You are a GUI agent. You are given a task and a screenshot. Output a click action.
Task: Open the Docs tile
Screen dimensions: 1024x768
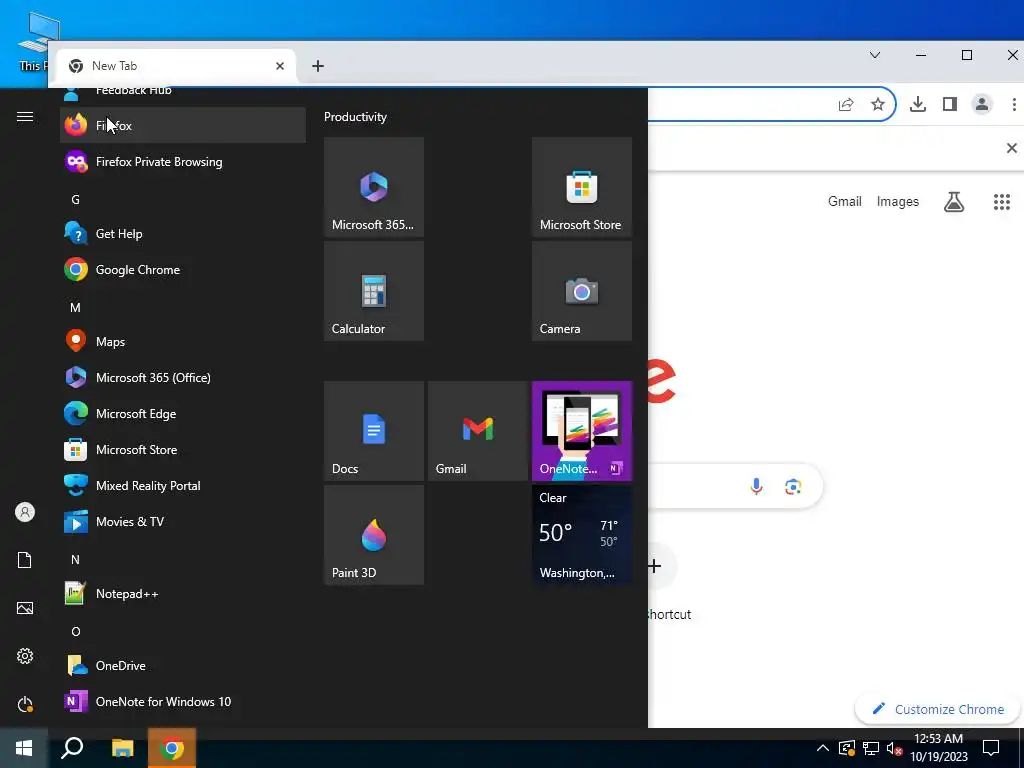click(x=374, y=431)
